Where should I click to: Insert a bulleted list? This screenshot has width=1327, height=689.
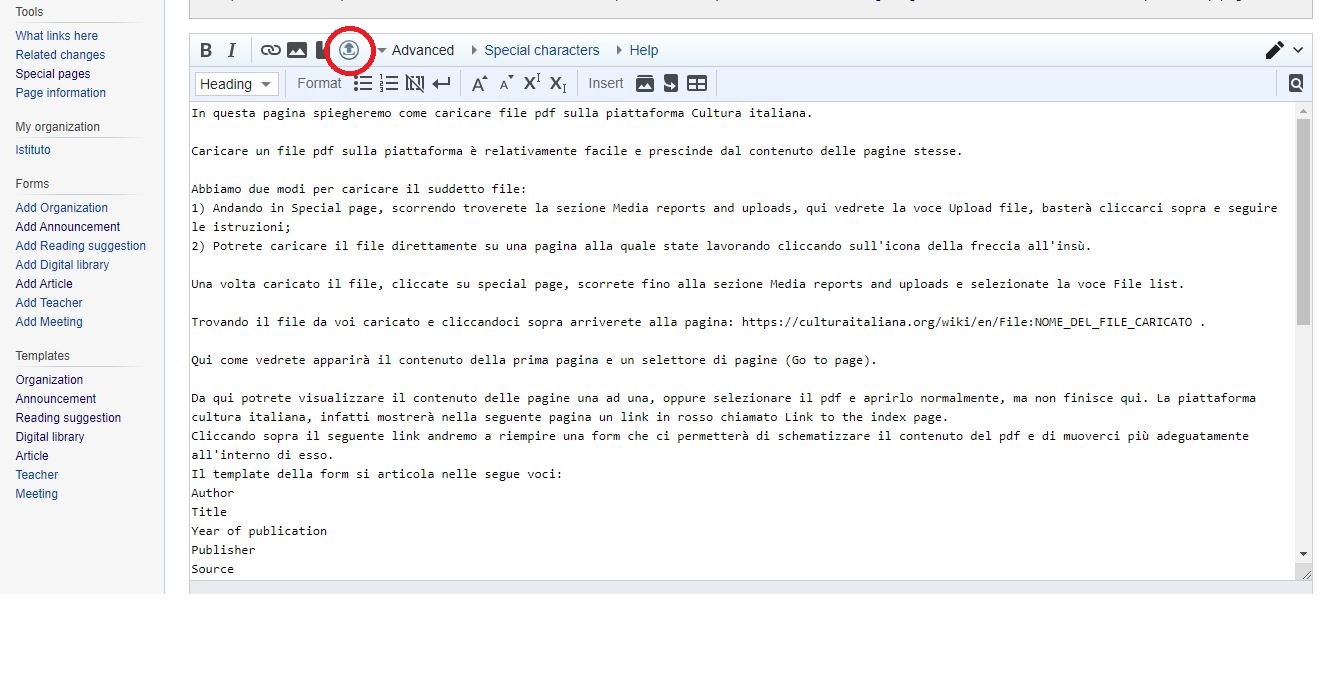[x=363, y=84]
